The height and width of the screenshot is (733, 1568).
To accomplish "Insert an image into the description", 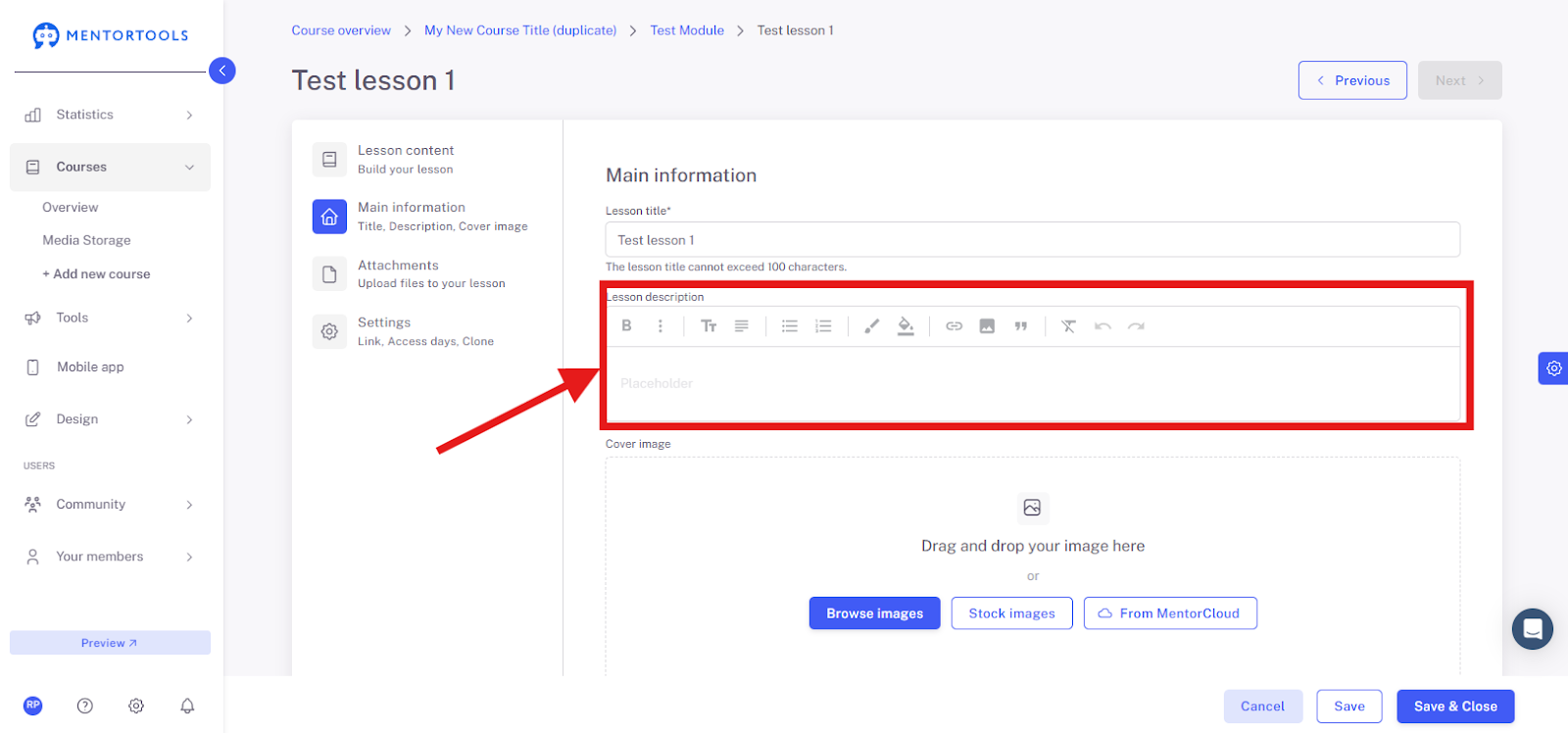I will (x=987, y=326).
